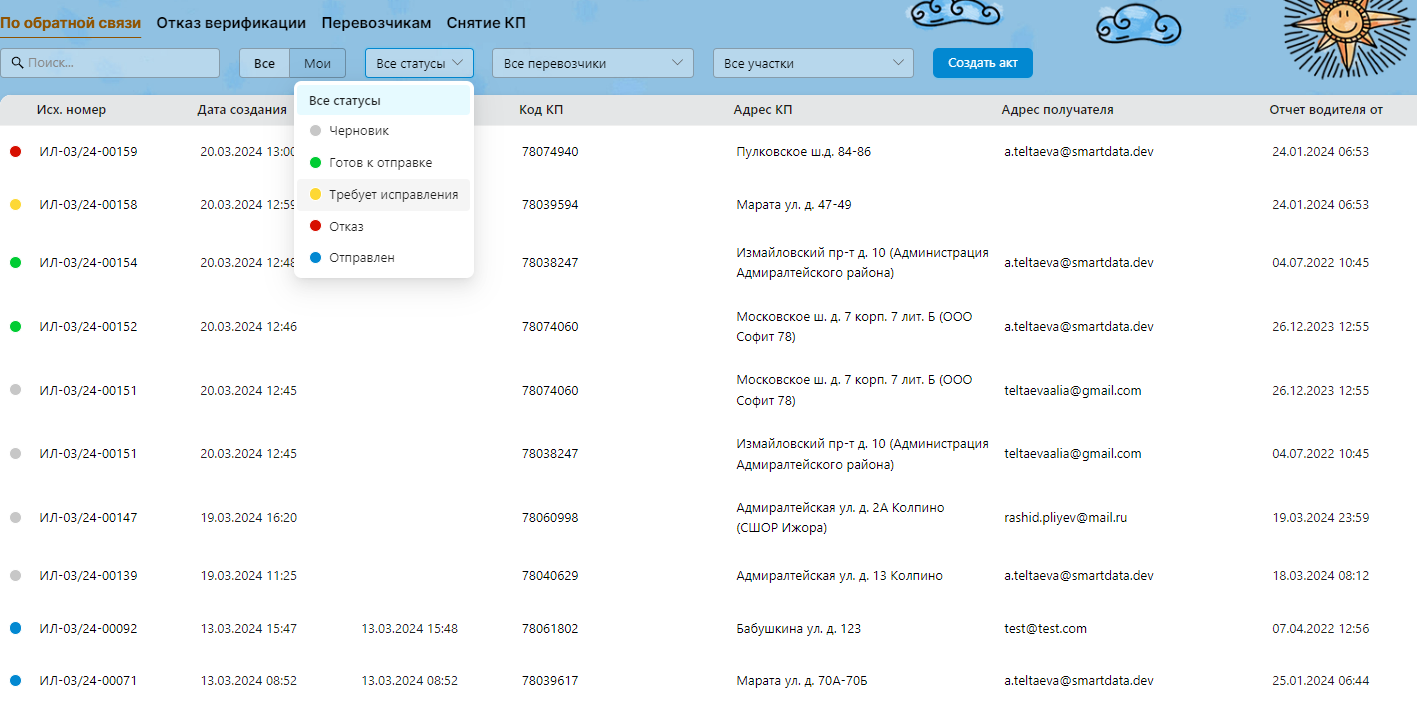This screenshot has height=713, width=1417.
Task: Switch to "Отказ верификации" tab
Action: click(x=231, y=23)
